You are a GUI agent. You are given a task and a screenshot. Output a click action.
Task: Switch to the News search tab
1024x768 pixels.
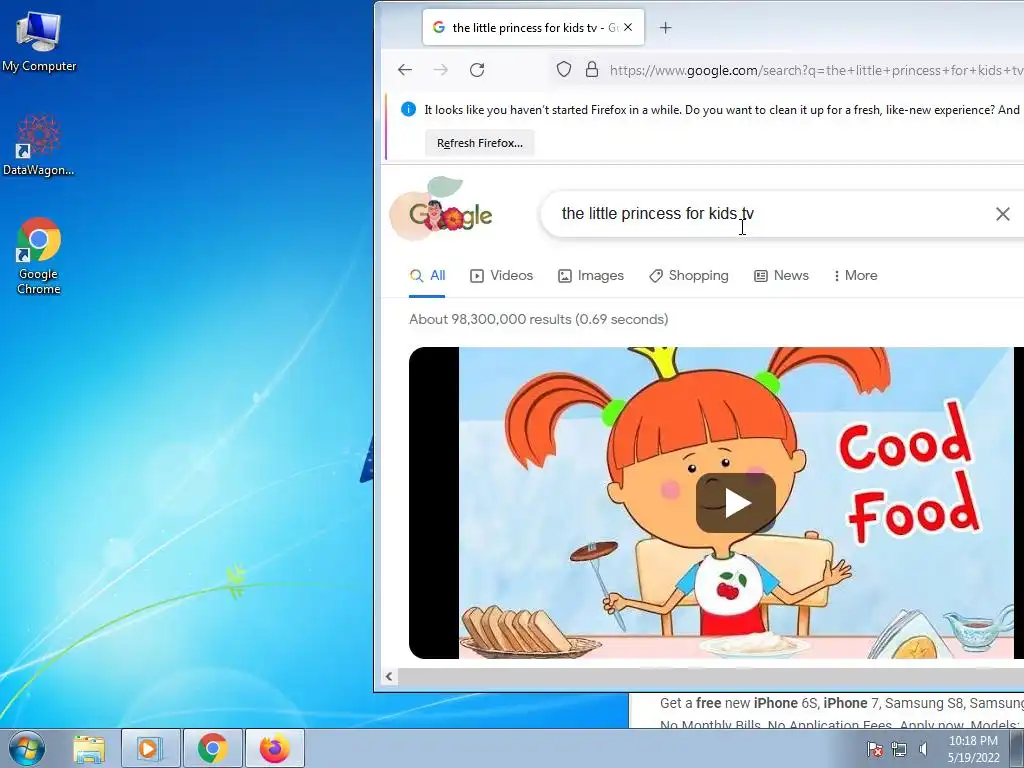coord(781,276)
